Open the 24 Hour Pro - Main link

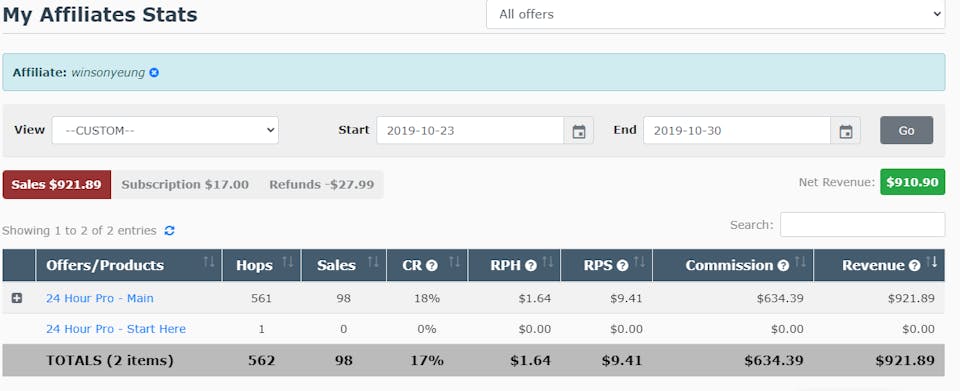pos(100,299)
